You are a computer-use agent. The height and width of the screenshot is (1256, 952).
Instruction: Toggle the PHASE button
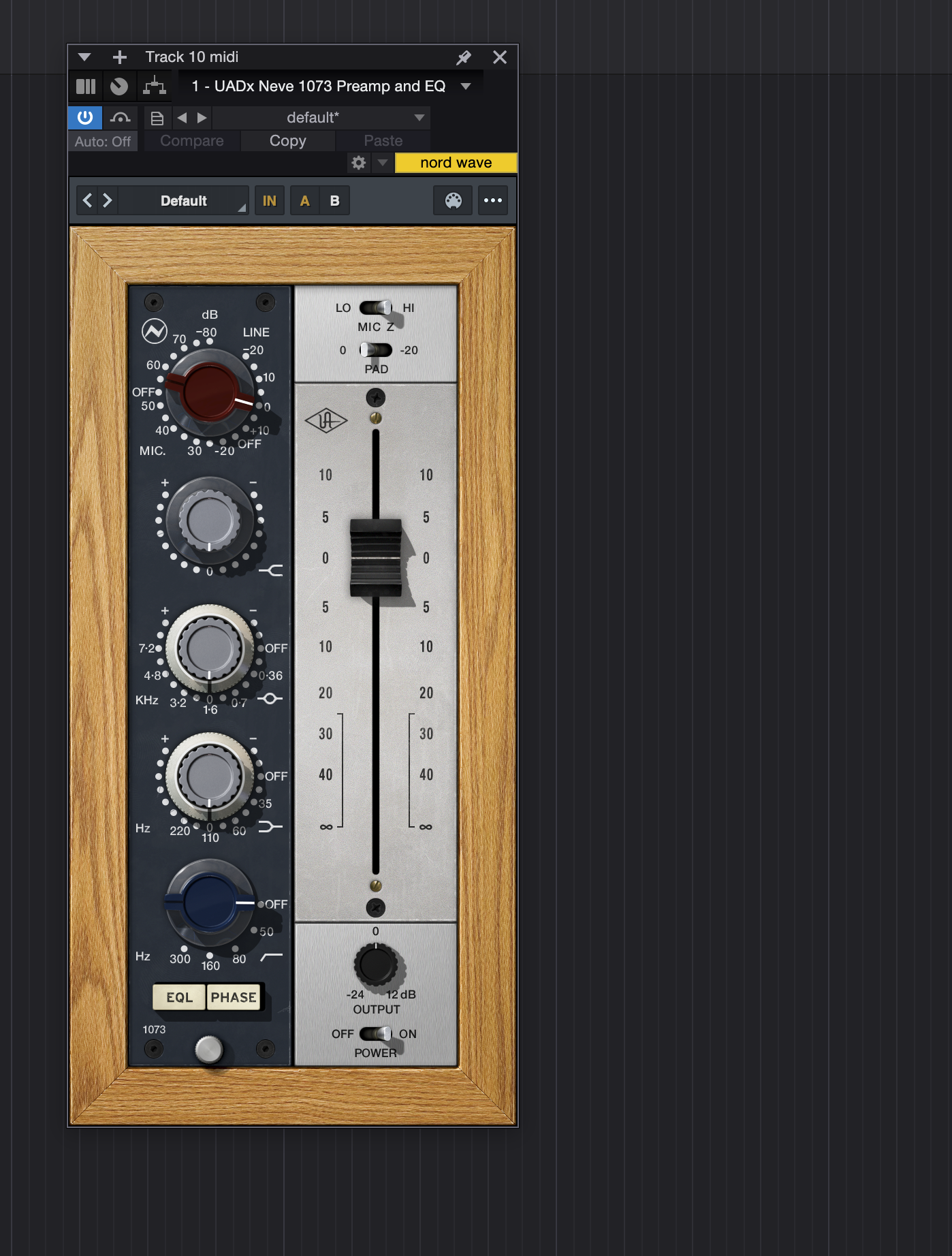coord(234,997)
